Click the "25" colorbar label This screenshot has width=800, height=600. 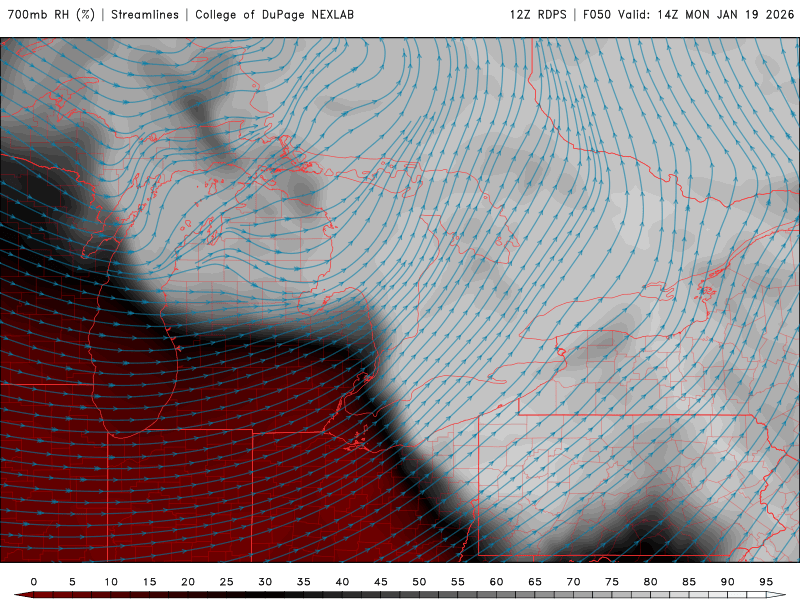click(x=227, y=582)
